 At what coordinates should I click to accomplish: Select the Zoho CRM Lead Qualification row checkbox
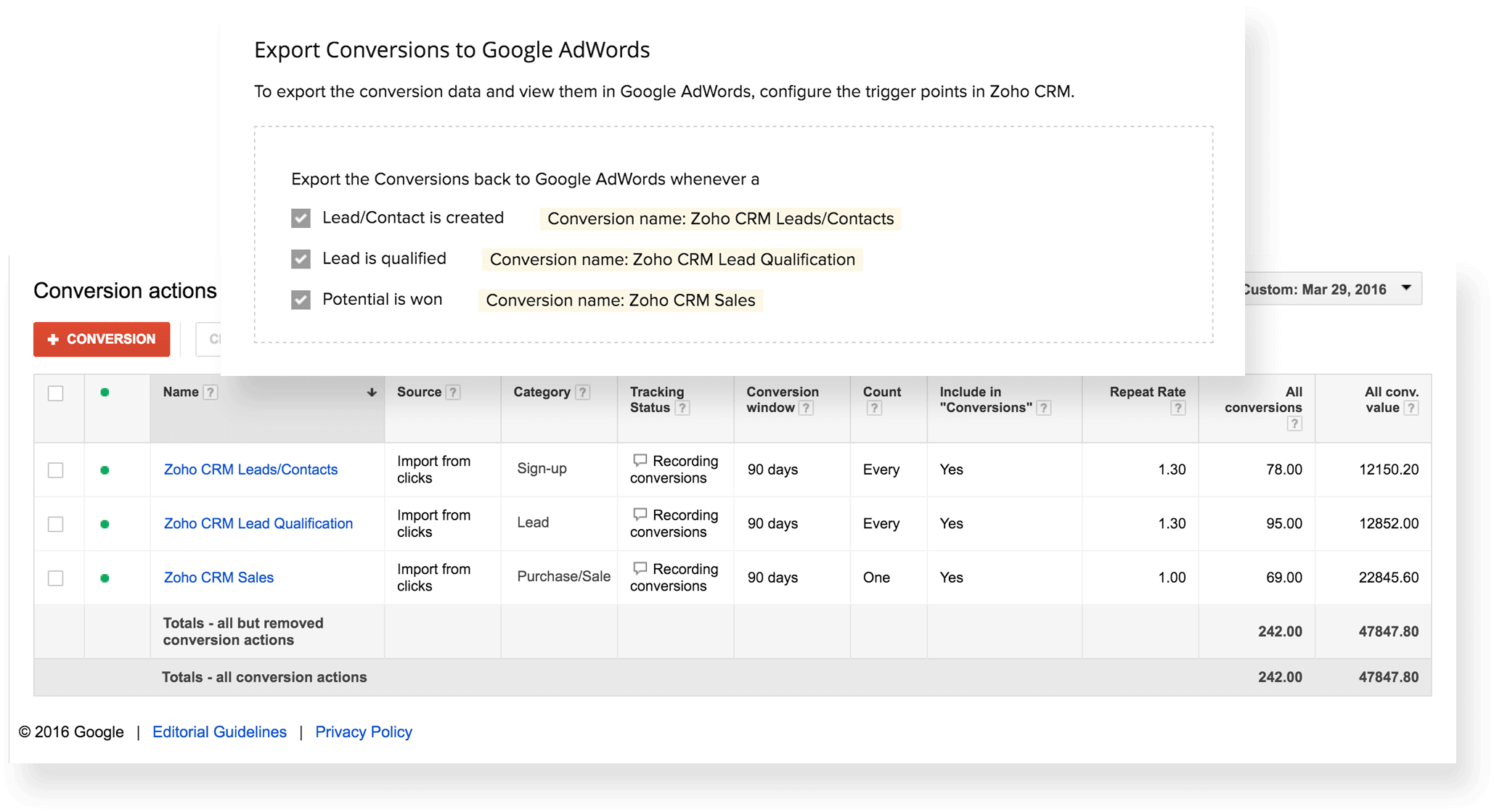[x=56, y=524]
